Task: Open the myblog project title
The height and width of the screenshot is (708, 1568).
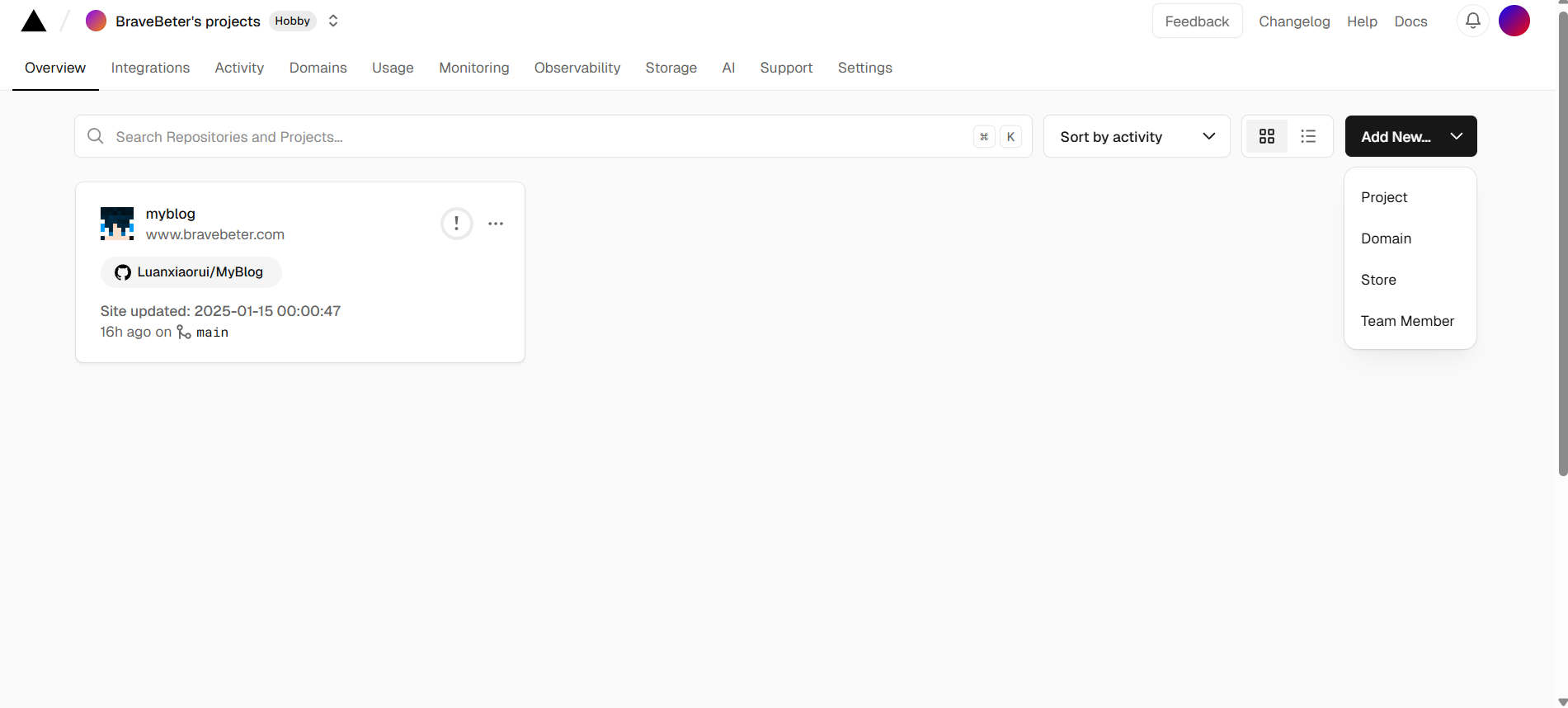Action: click(x=171, y=214)
